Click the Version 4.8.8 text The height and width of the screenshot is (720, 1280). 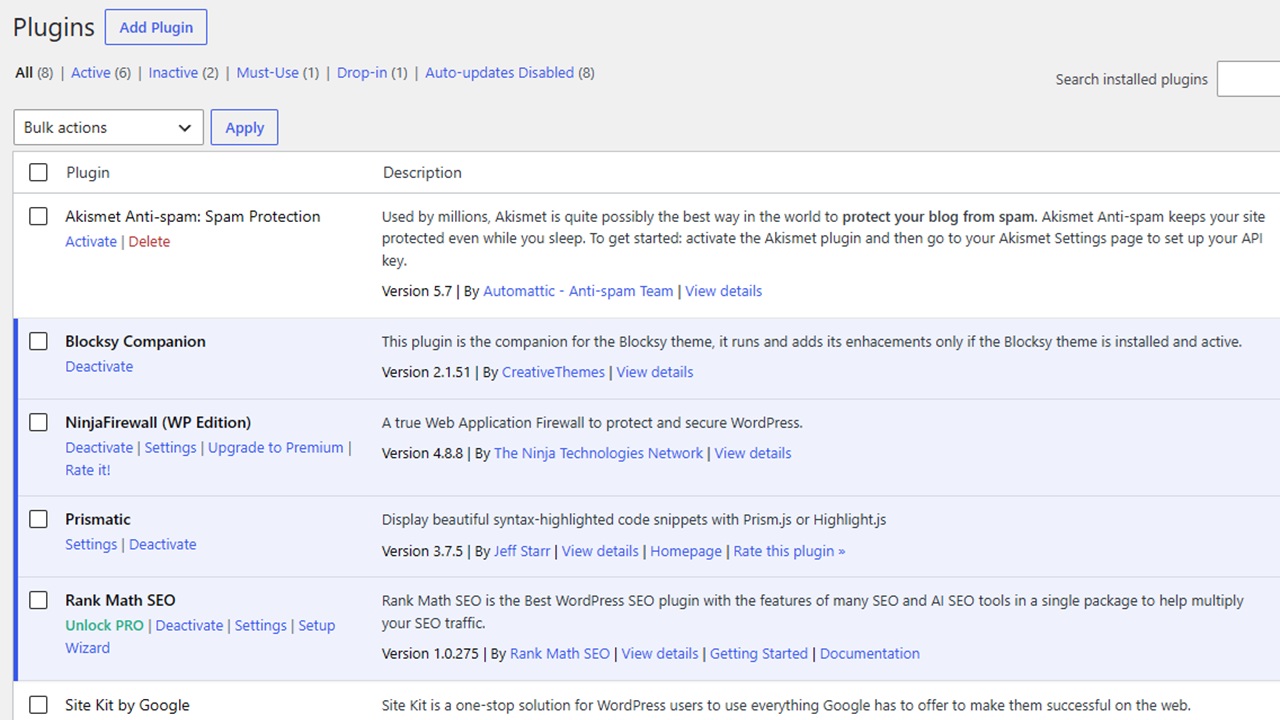click(422, 453)
